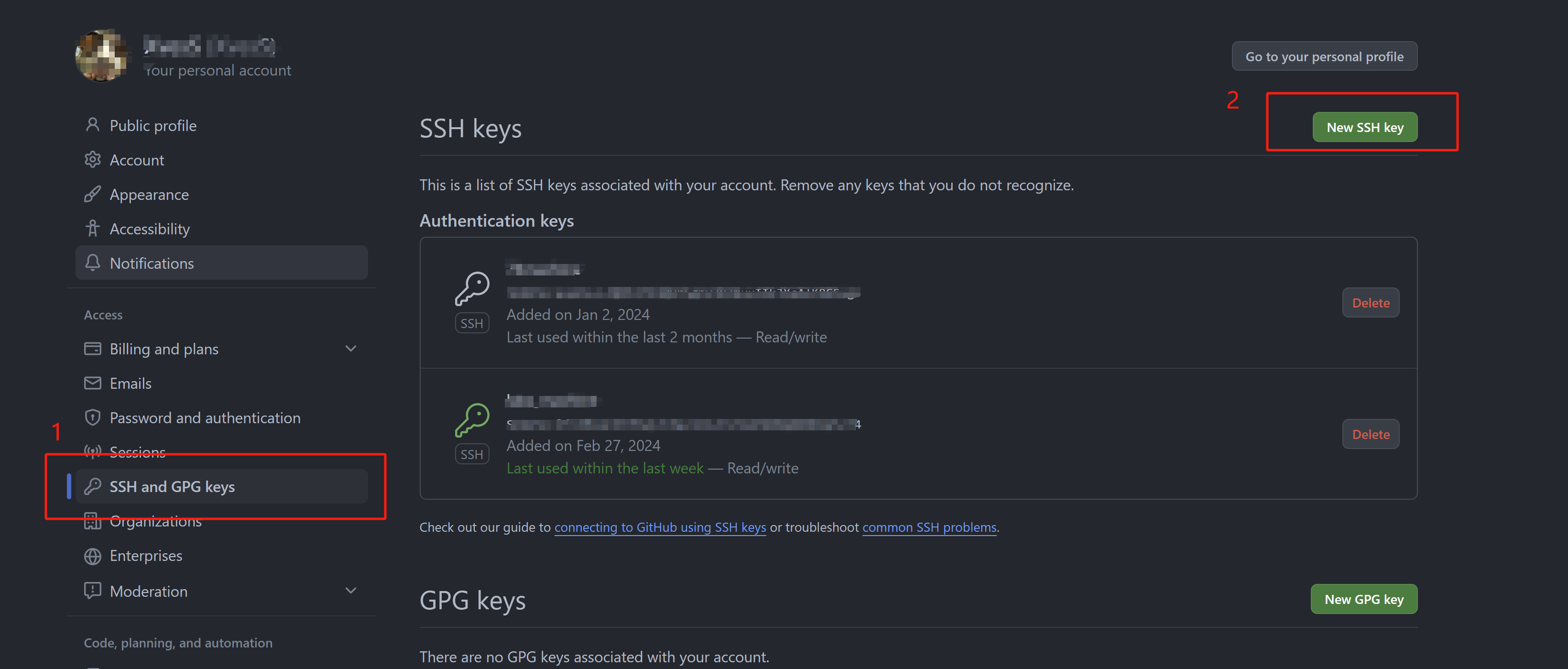The width and height of the screenshot is (1568, 669).
Task: Click the gear icon next to Account
Action: [93, 160]
